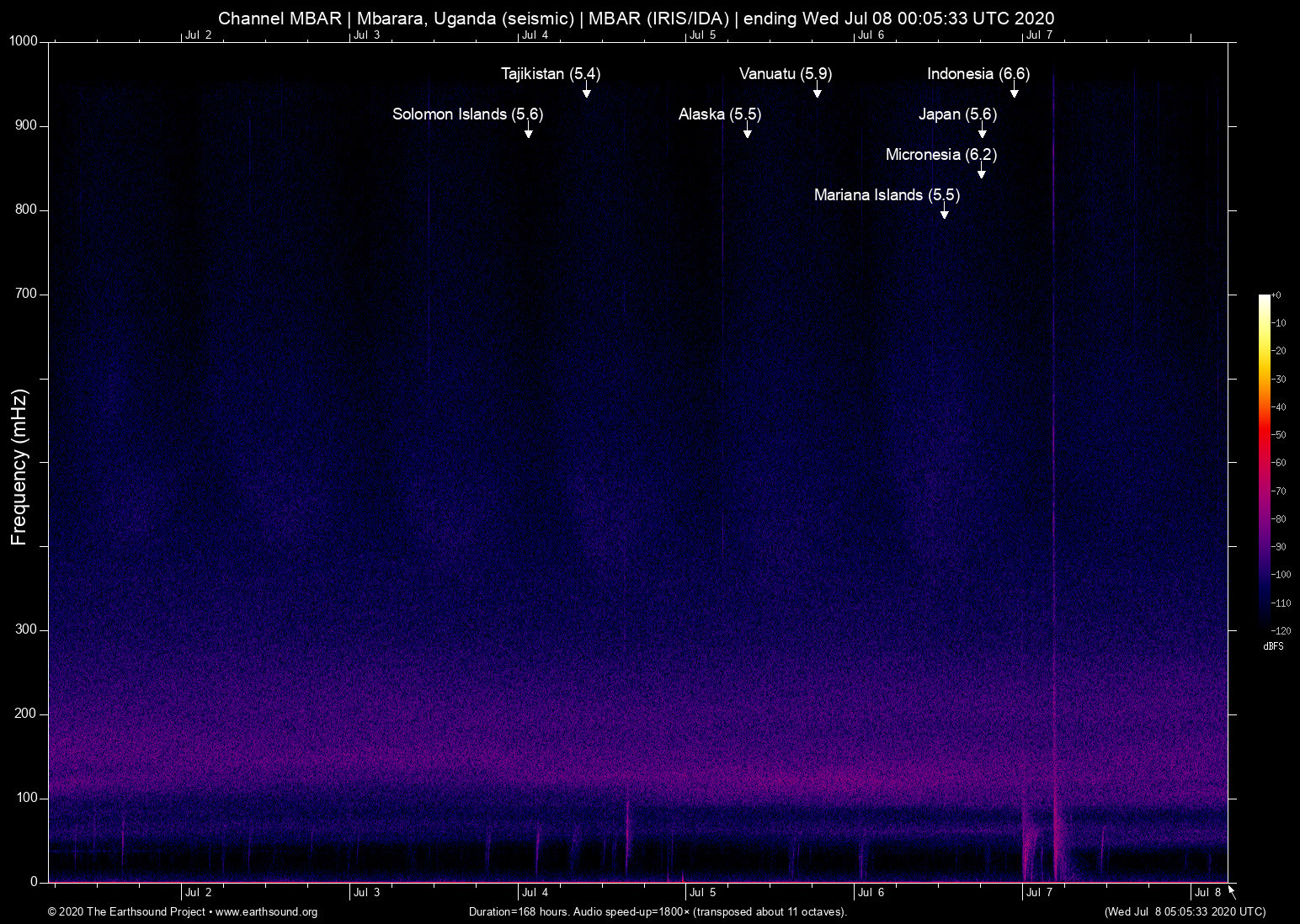
Task: Click the Indonesia (6.6) text label
Action: pos(978,74)
